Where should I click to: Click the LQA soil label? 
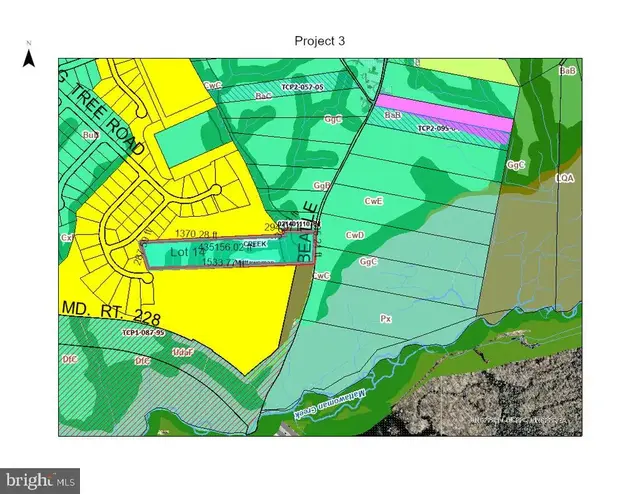(x=565, y=178)
